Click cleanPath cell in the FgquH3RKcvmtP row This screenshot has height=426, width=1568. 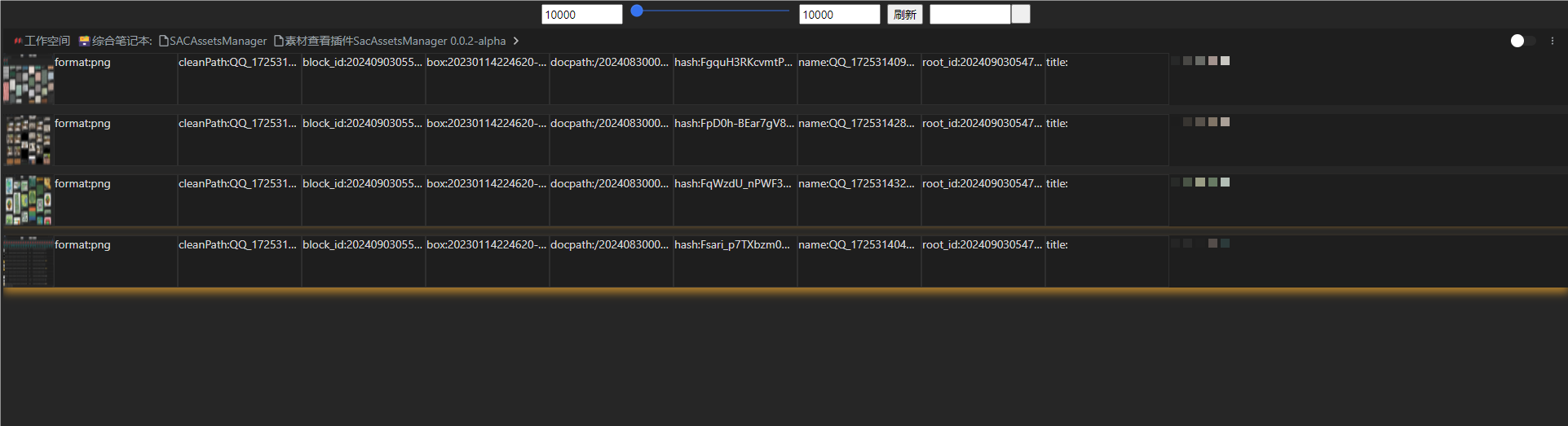(x=240, y=79)
